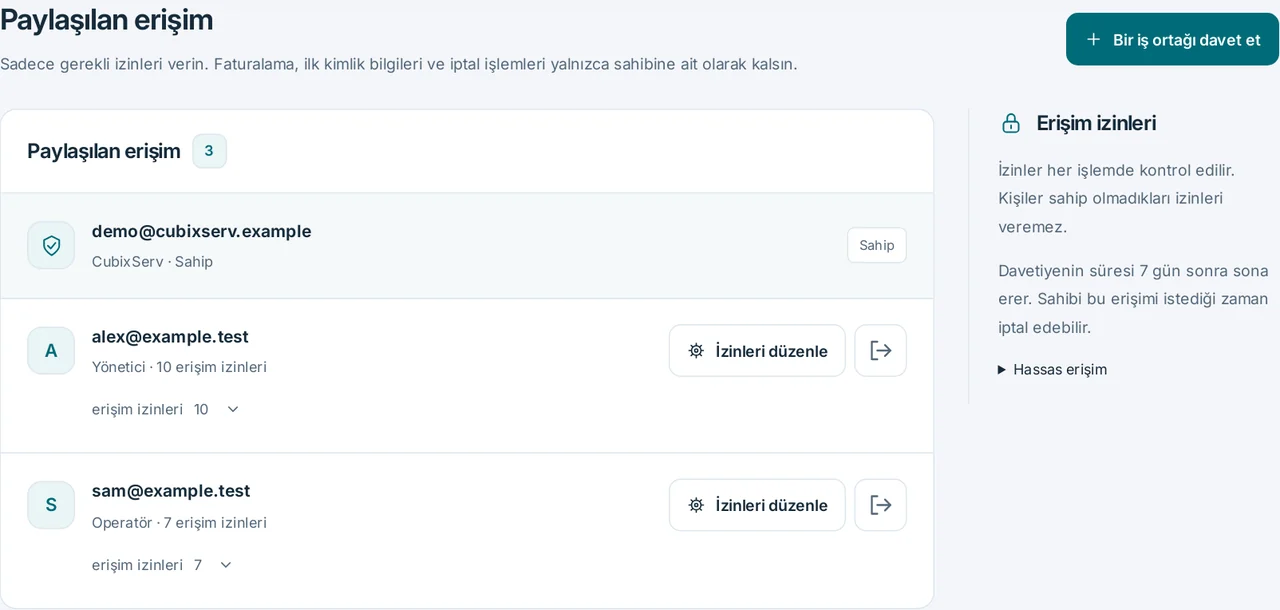
Task: Click the 'Sadece gerekli izinleri verin' description
Action: coord(399,64)
